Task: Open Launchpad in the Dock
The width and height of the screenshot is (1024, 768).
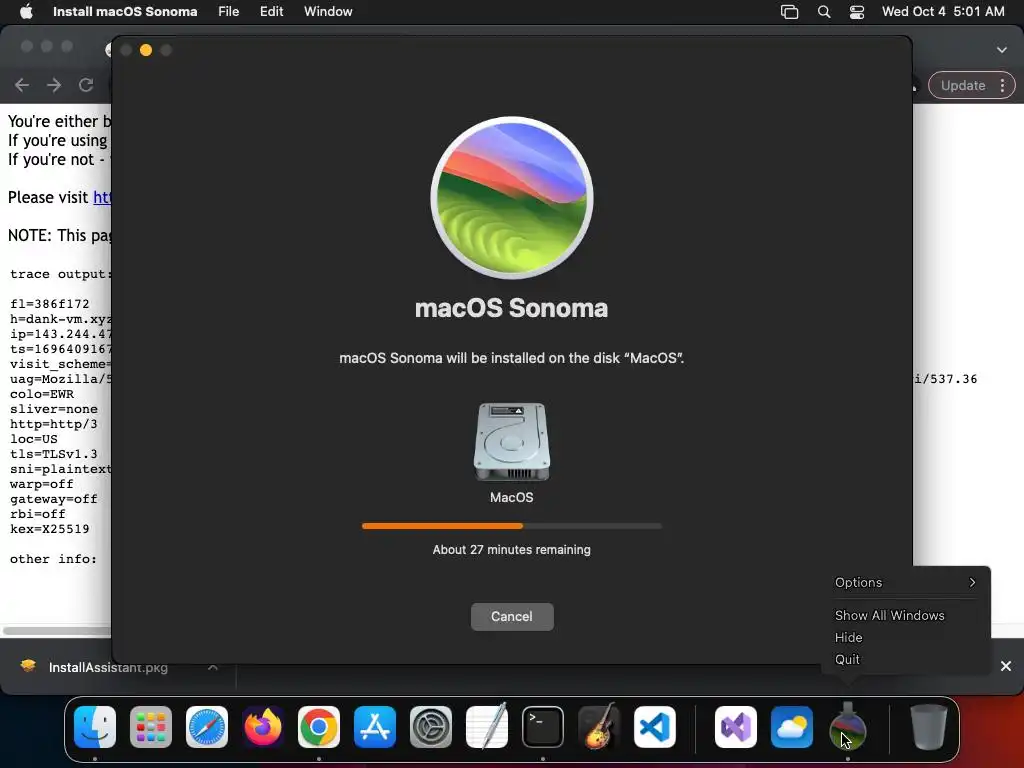Action: [151, 727]
